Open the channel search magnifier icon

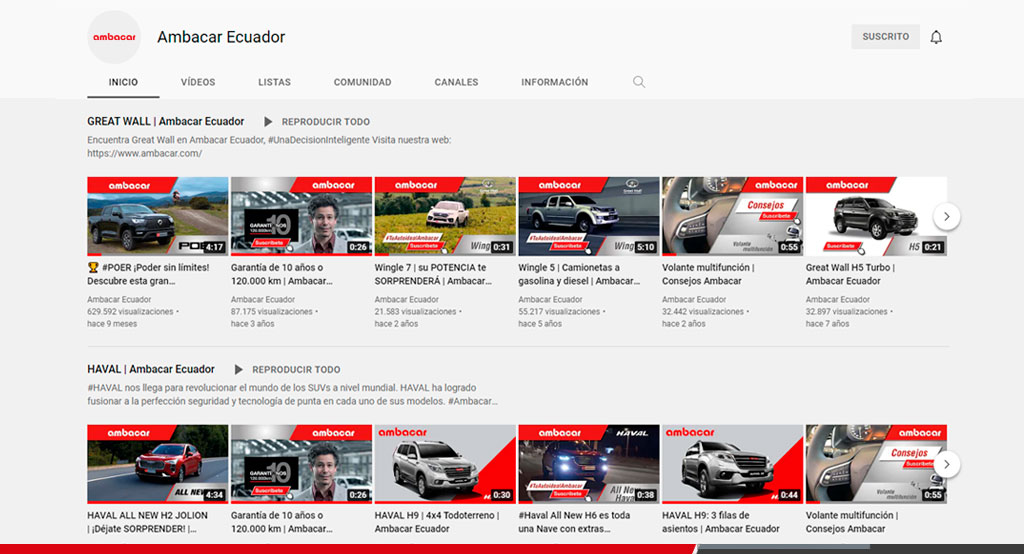639,82
